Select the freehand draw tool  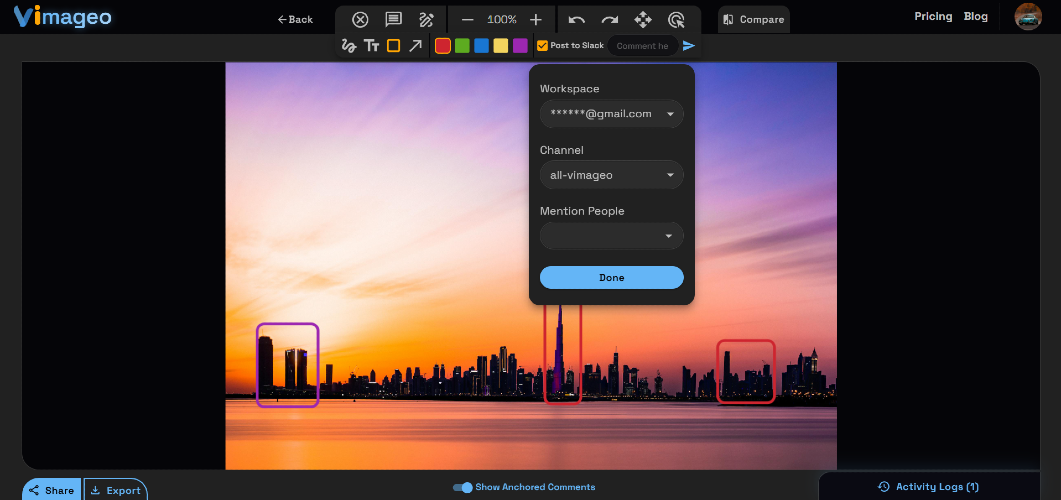348,46
